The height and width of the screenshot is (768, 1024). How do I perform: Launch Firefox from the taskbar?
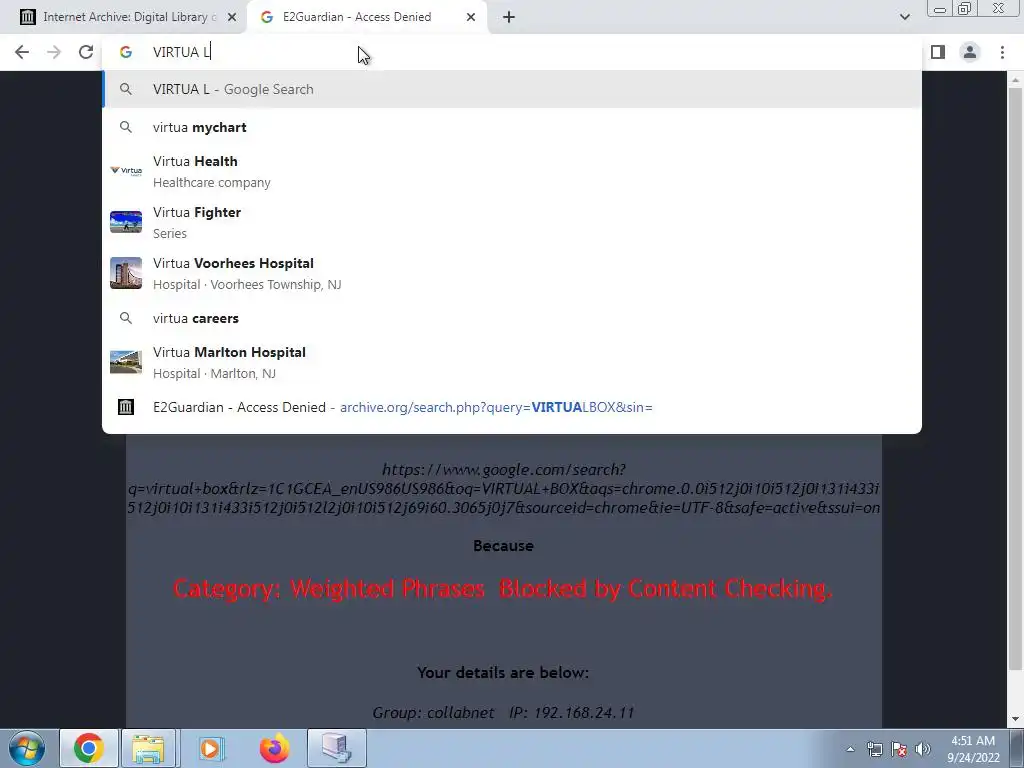coord(274,748)
